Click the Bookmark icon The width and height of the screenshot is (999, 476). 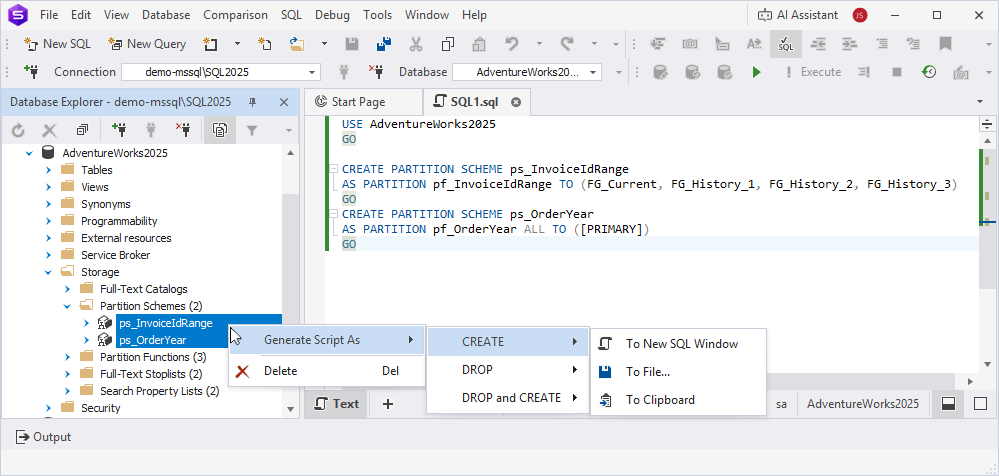(945, 44)
